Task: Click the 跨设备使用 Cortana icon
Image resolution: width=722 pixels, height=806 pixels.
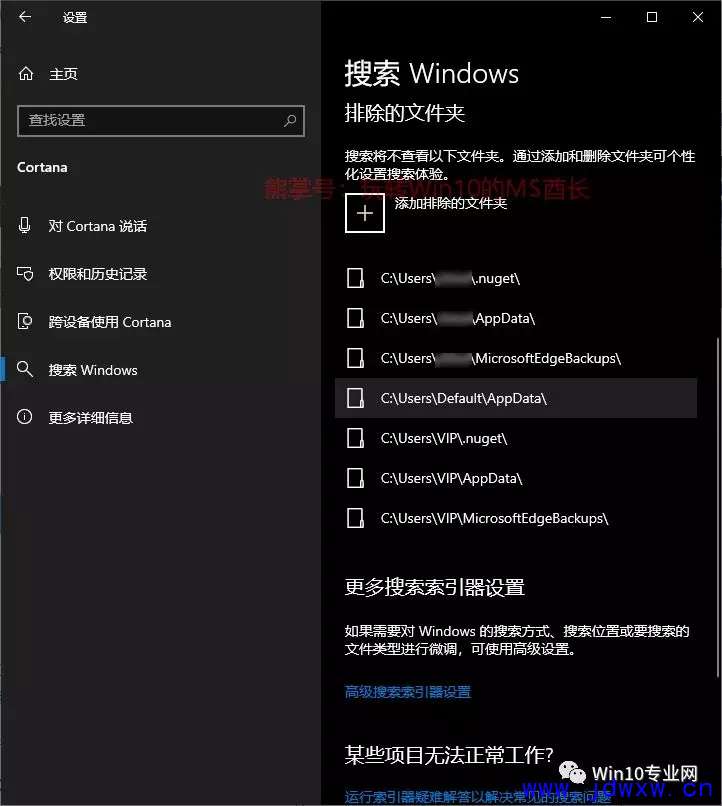Action: click(x=25, y=321)
